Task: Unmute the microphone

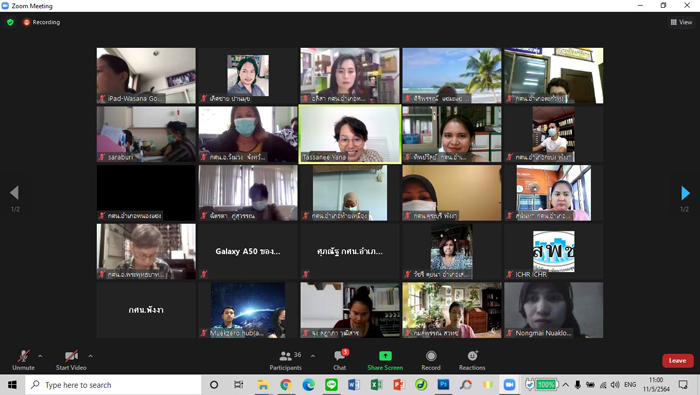Action: click(x=23, y=360)
